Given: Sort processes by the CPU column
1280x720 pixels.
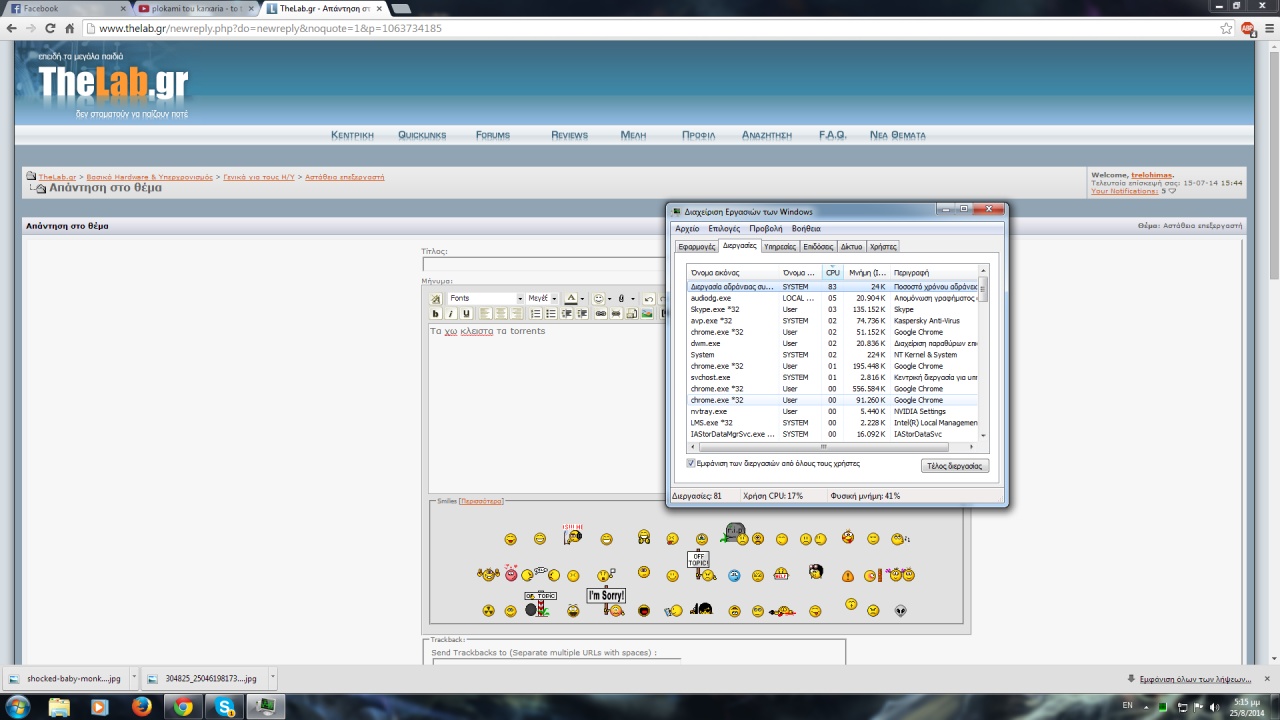Looking at the screenshot, I should click(832, 272).
